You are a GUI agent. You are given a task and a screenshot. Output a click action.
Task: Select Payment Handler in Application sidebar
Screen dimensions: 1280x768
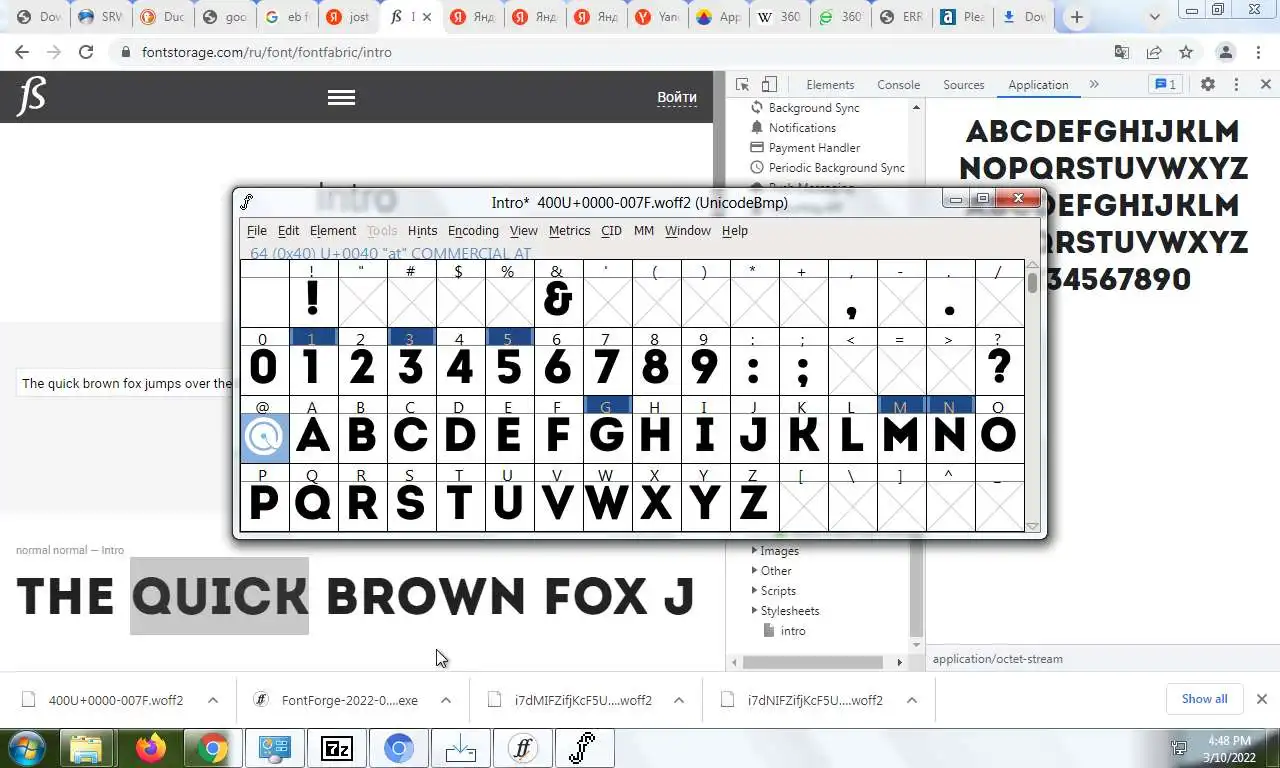[x=814, y=148]
